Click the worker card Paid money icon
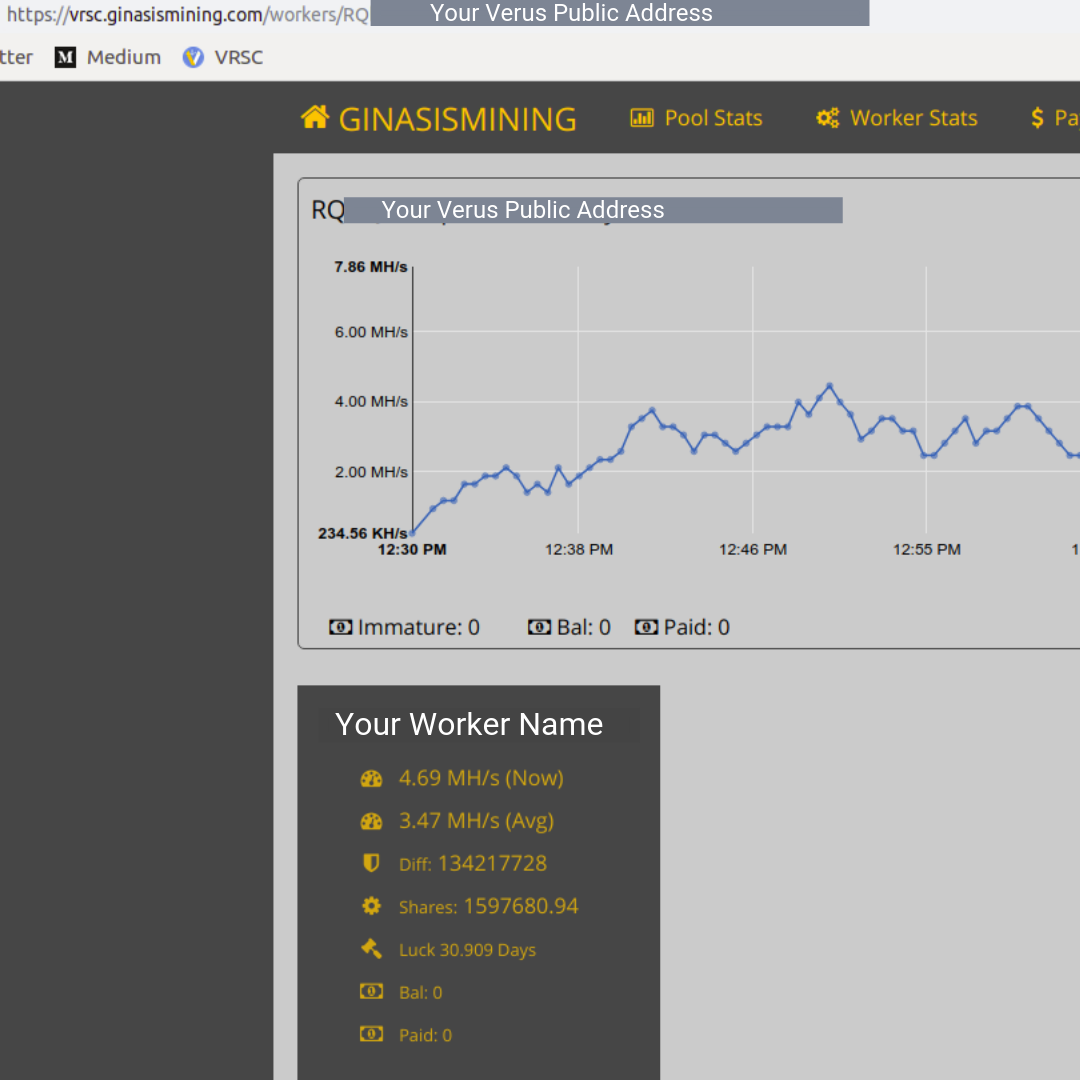 (x=371, y=1034)
